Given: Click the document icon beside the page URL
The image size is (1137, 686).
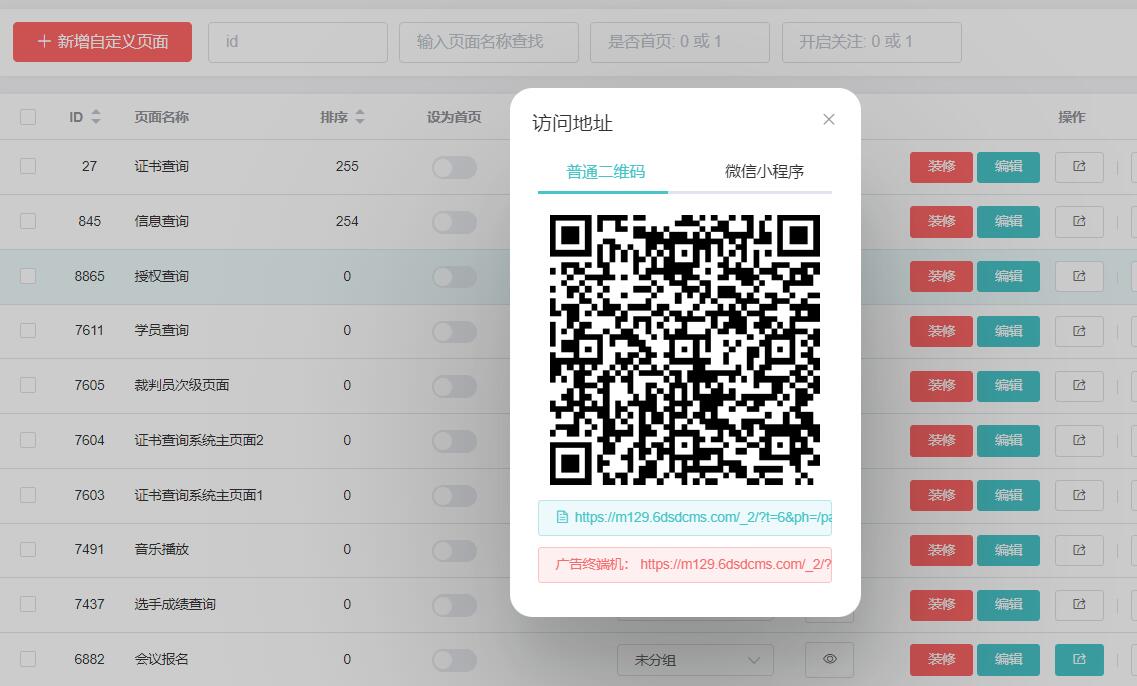Looking at the screenshot, I should (x=562, y=517).
